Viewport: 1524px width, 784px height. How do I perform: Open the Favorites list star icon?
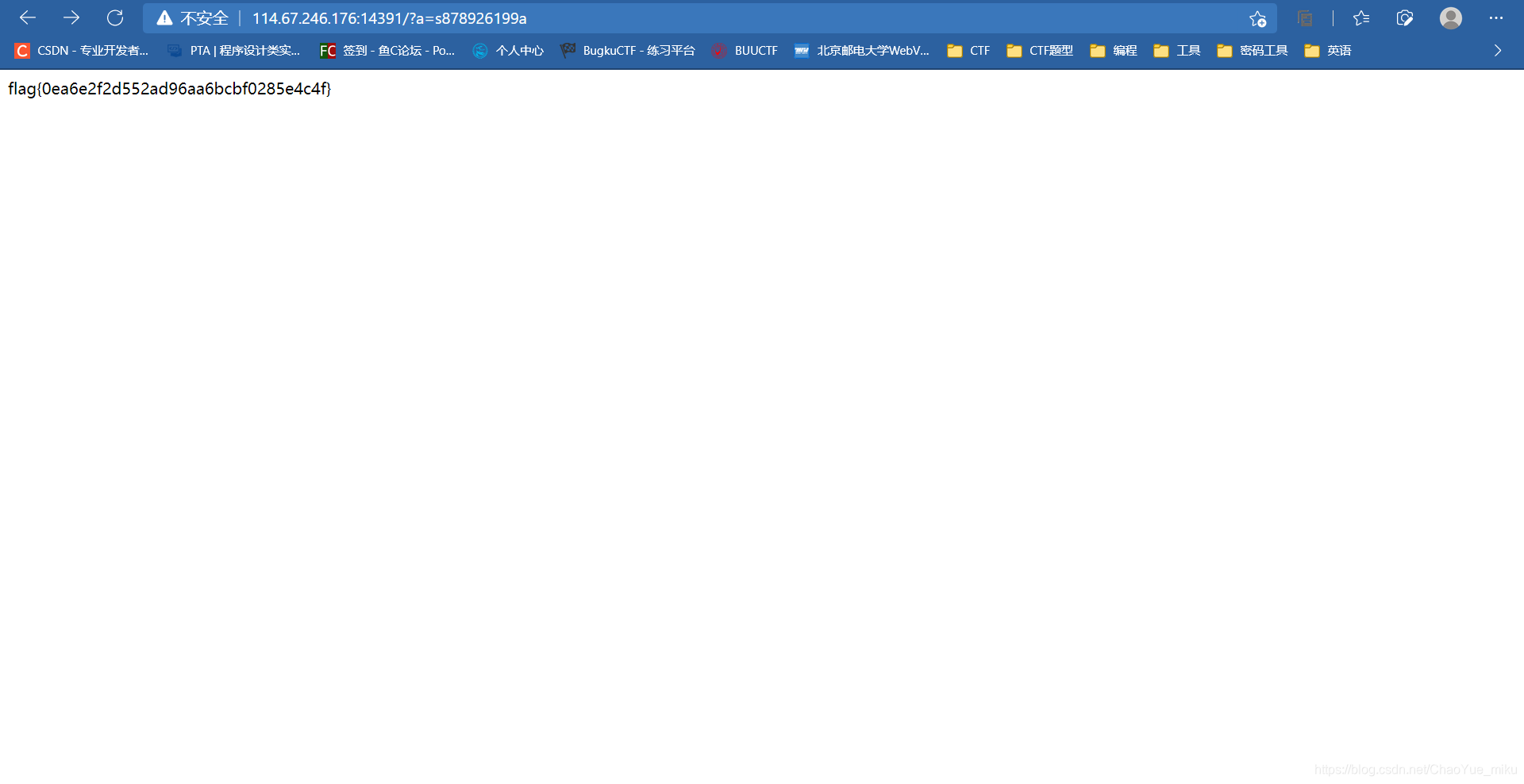[1362, 17]
